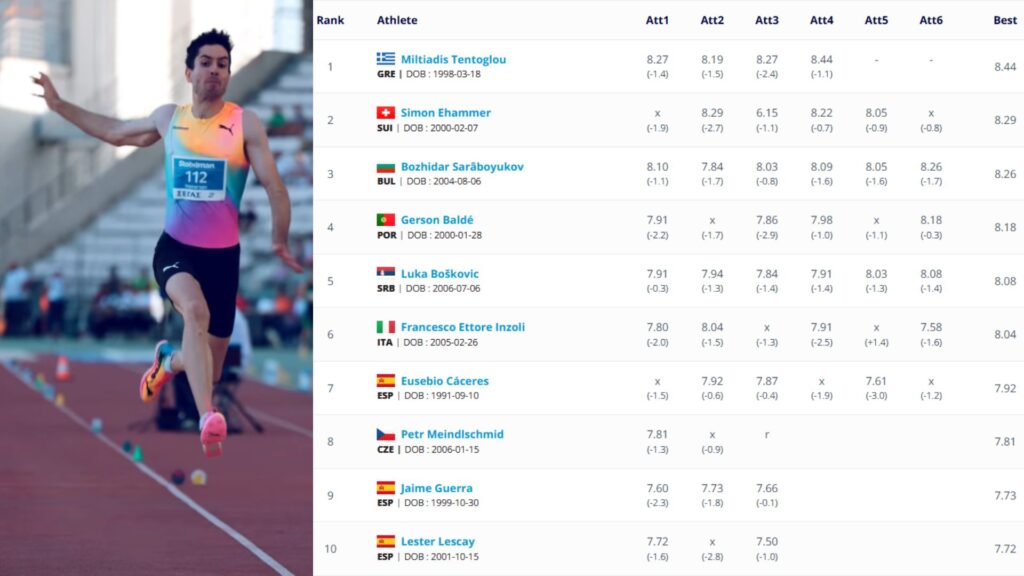Click the Switzerland flag next to Simon Ehammer
1024x576 pixels.
385,112
